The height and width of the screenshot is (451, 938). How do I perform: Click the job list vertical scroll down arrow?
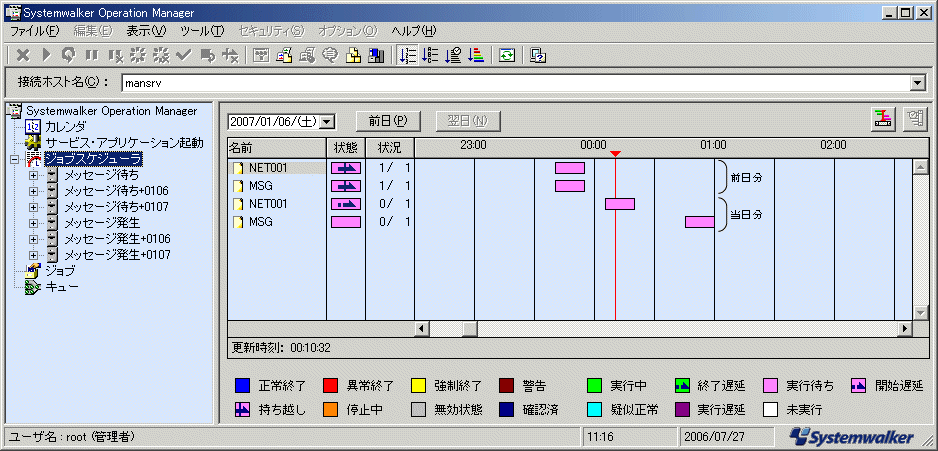920,313
